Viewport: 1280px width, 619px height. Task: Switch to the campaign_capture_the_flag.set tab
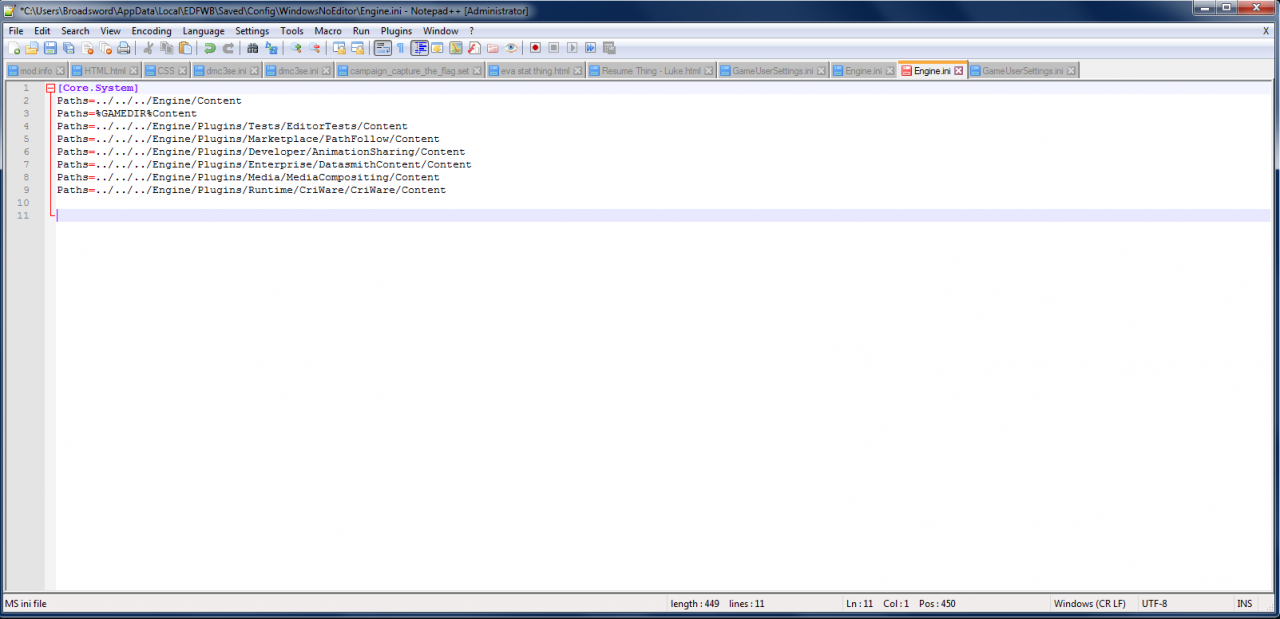410,71
